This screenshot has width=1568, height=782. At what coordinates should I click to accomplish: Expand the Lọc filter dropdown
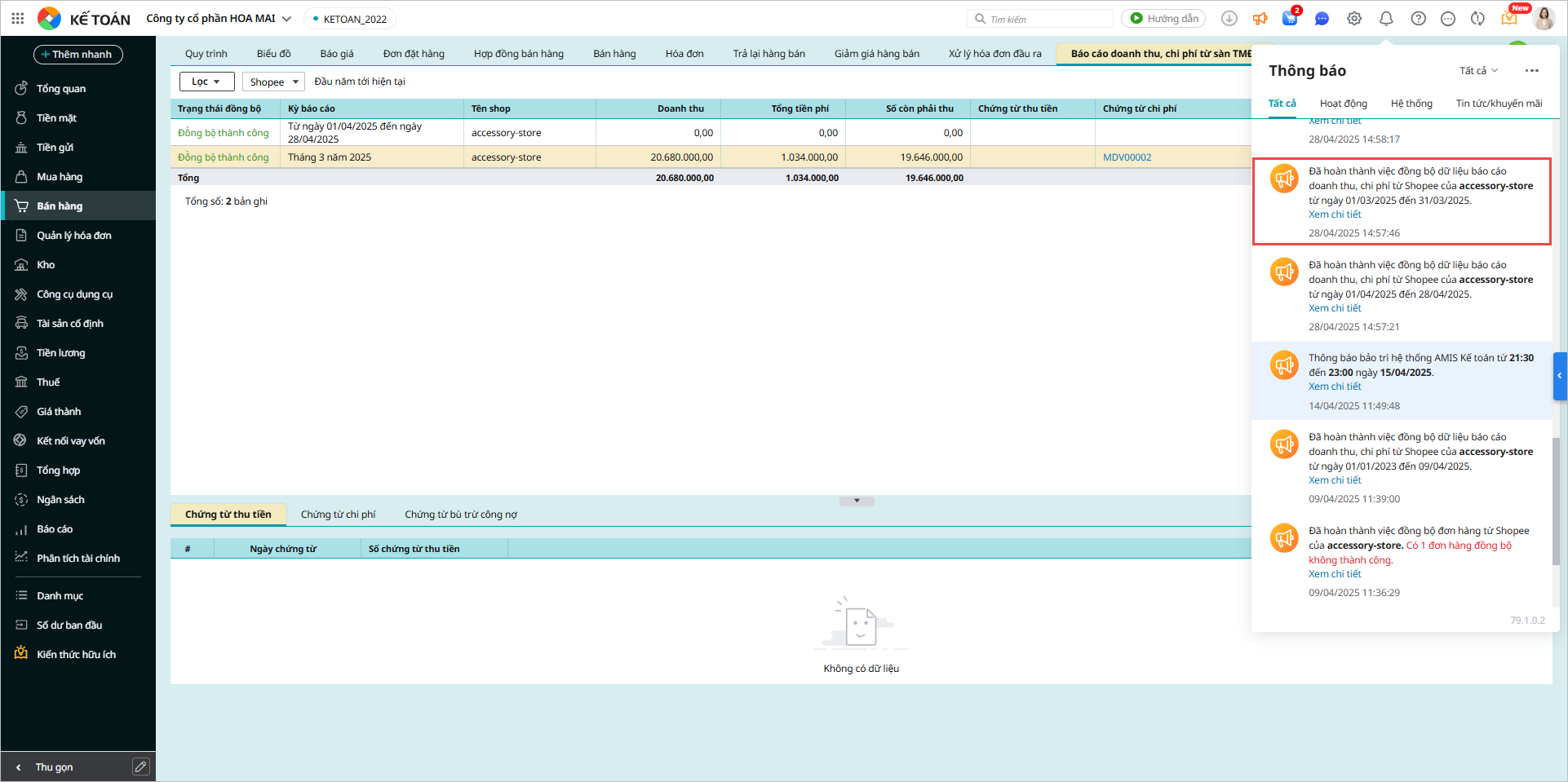coord(206,82)
